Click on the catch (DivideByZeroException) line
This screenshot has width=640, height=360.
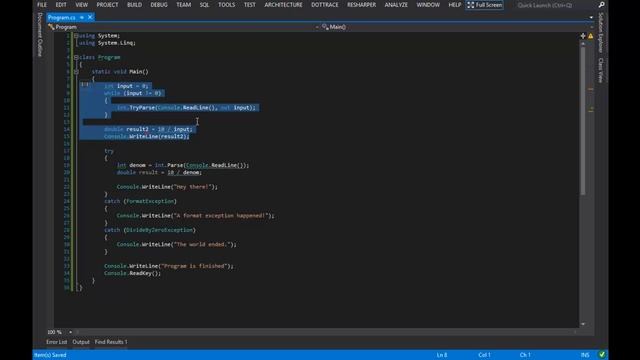pos(150,230)
